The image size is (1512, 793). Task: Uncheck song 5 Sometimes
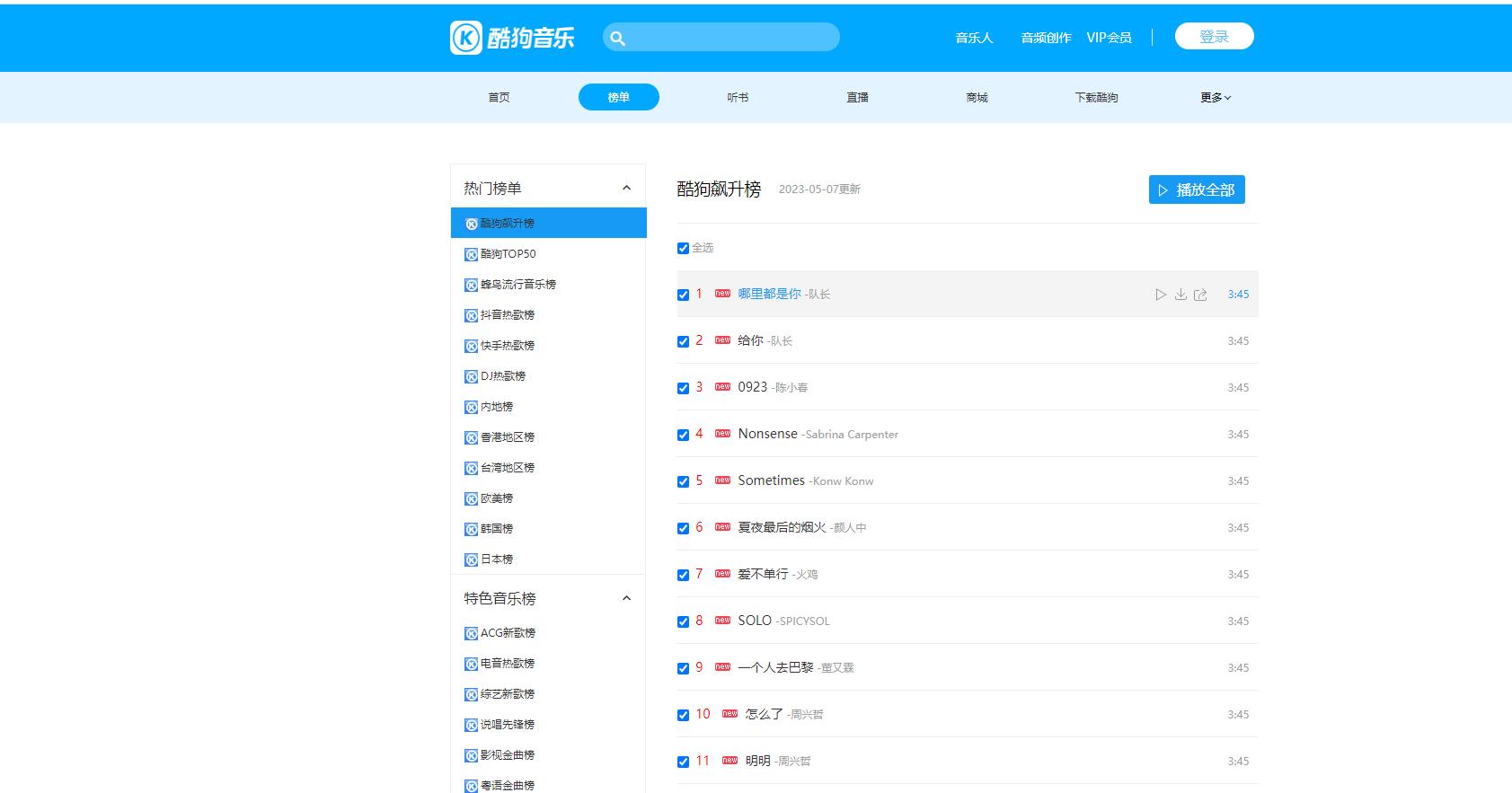tap(683, 481)
